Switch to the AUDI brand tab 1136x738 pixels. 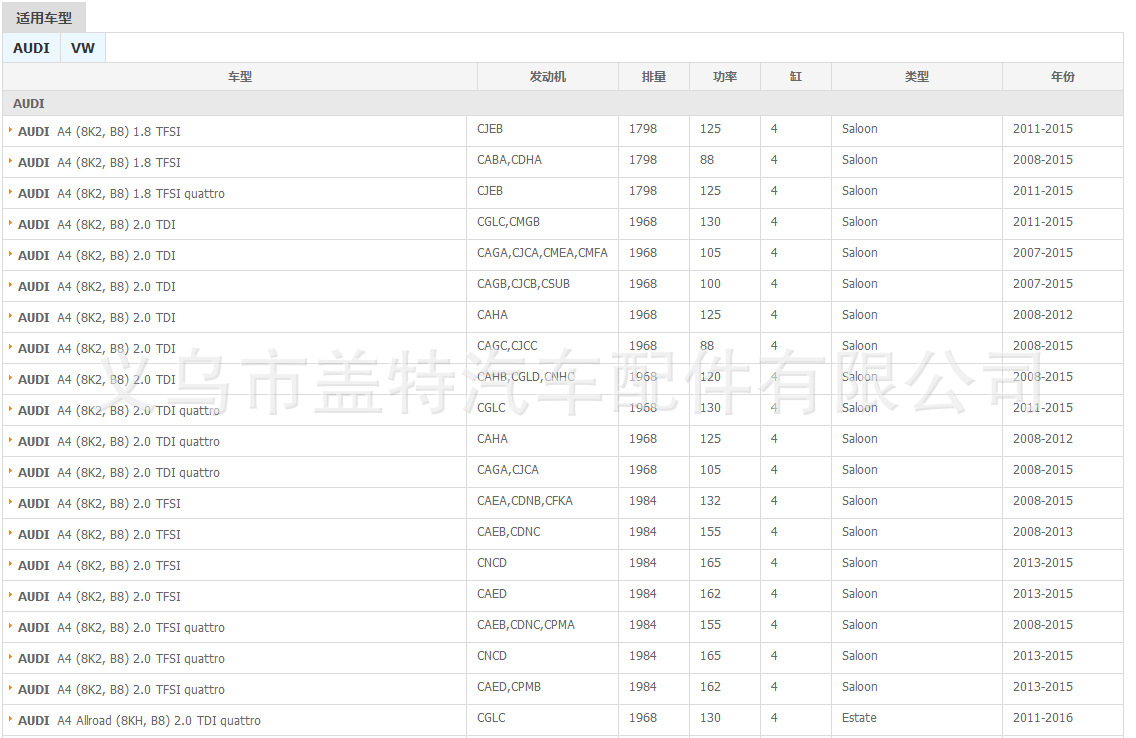point(31,48)
